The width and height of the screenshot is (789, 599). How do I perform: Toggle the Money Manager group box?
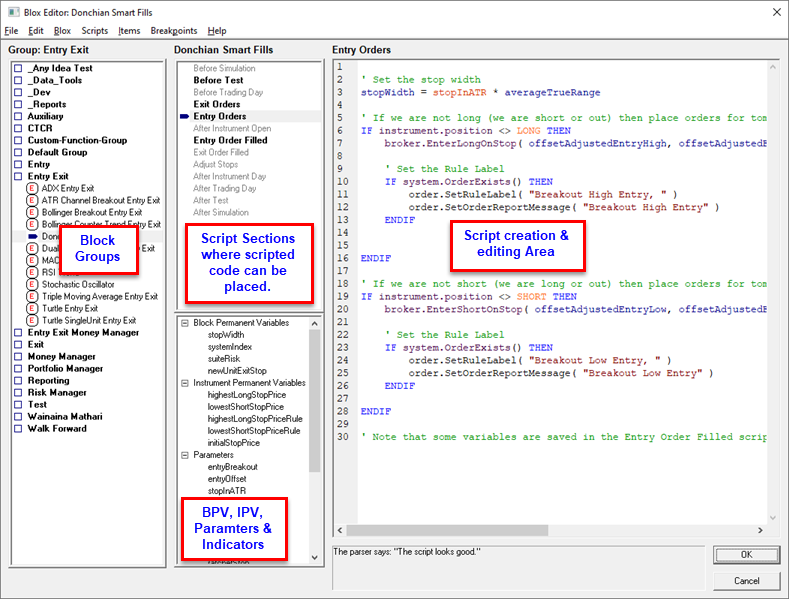click(18, 356)
